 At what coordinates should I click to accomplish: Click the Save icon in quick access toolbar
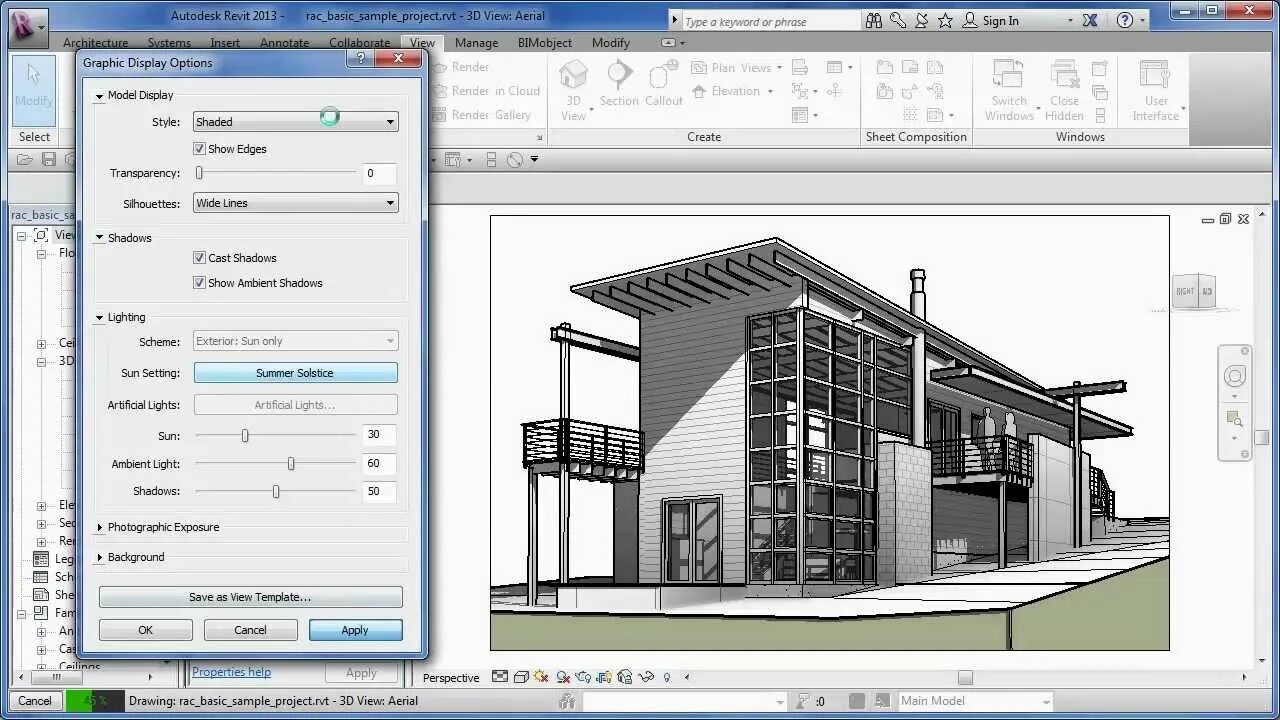[x=49, y=159]
